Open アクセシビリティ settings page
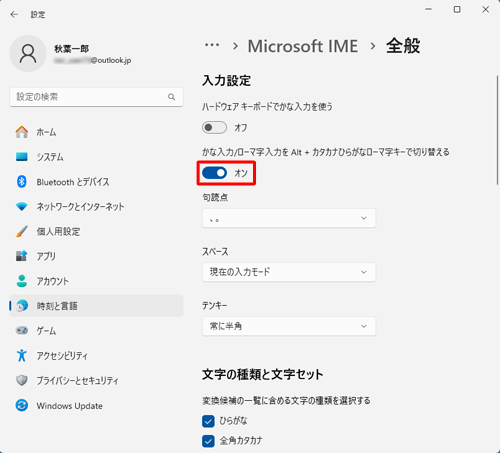Screen dimensions: 500x453 tap(96, 355)
